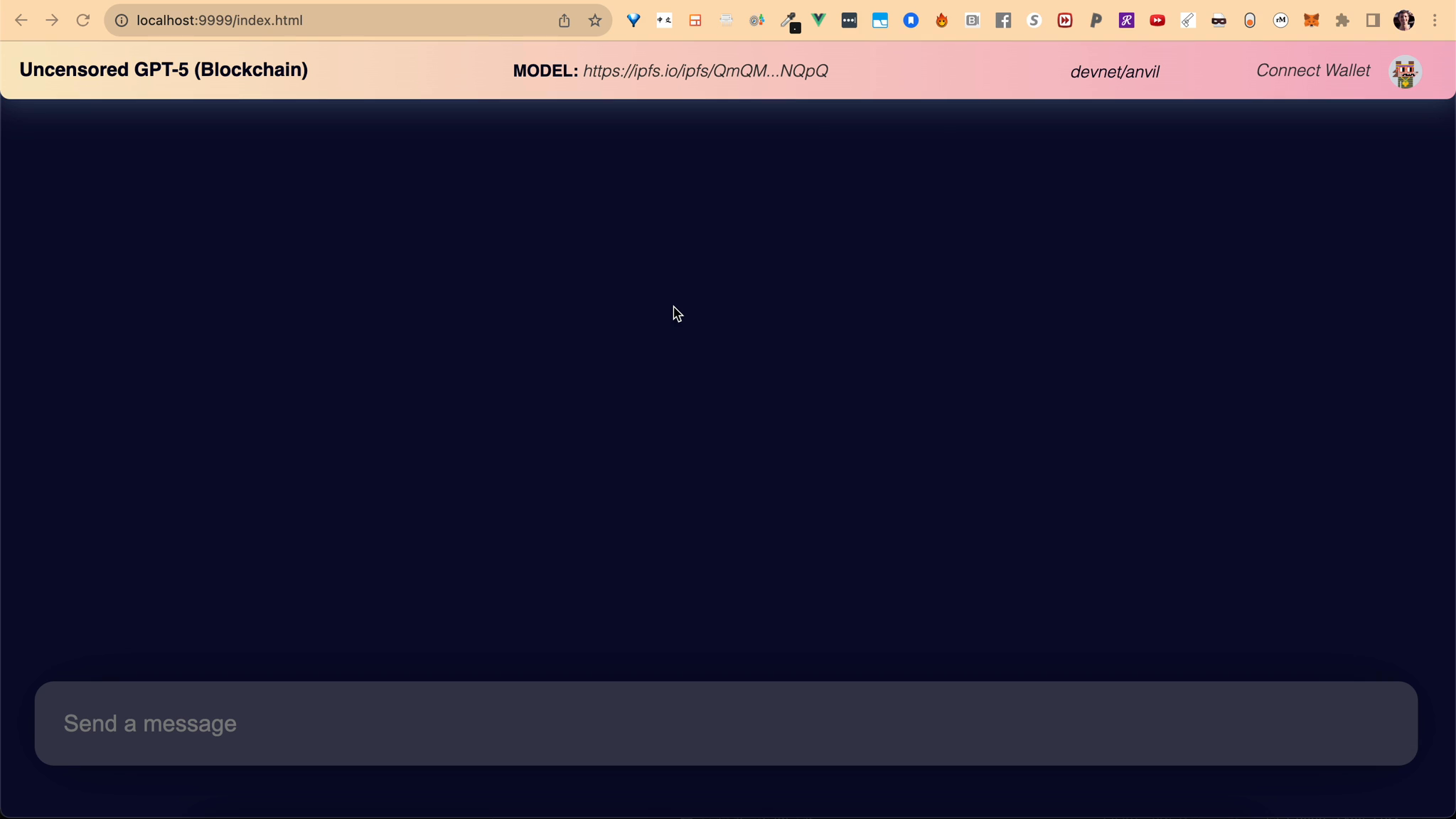Open the gray B video extension

coord(973,21)
